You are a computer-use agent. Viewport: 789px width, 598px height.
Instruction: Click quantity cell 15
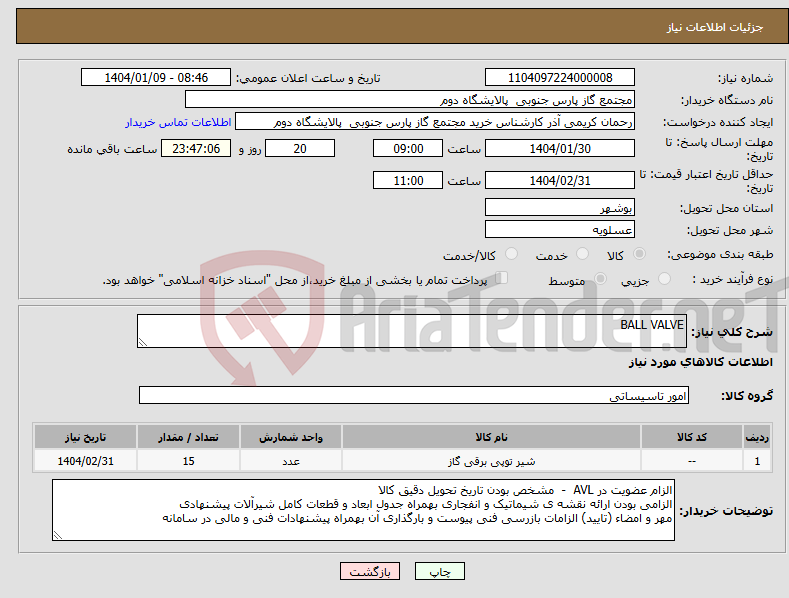188,461
